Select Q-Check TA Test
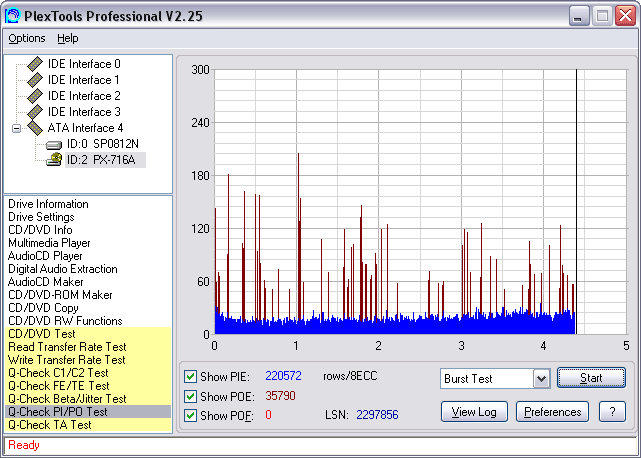641x458 pixels. coord(88,425)
